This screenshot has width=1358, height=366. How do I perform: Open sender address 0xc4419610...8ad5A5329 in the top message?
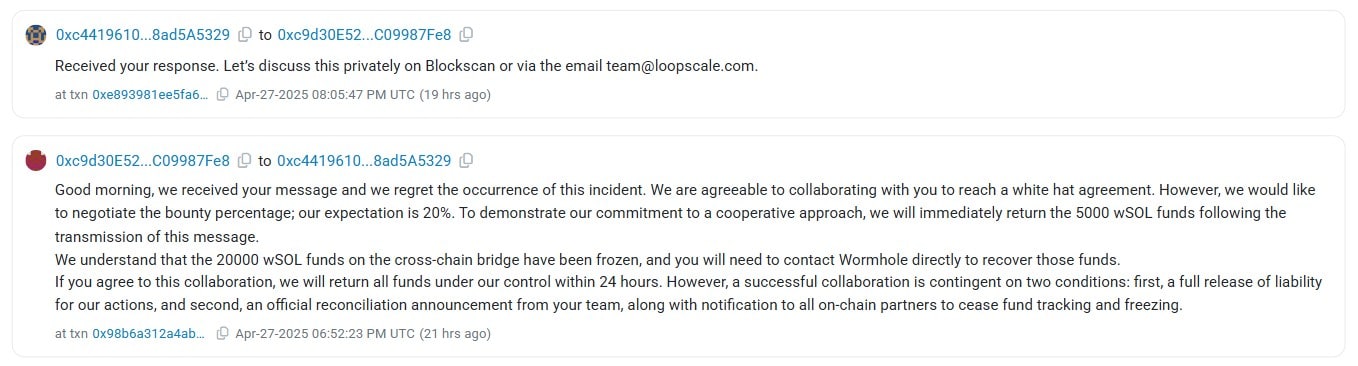point(143,35)
